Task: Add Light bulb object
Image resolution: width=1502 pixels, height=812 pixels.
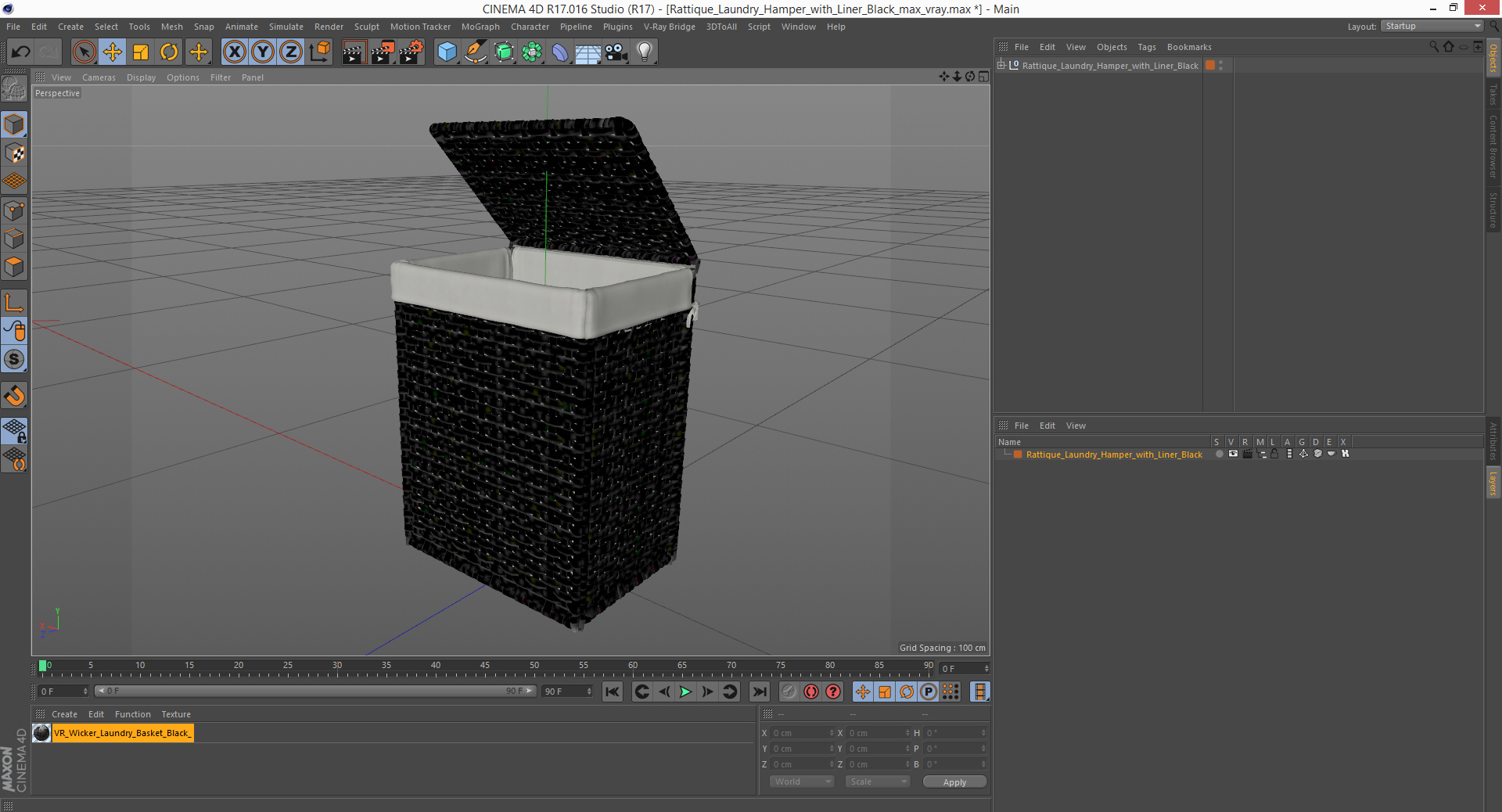Action: coord(645,52)
